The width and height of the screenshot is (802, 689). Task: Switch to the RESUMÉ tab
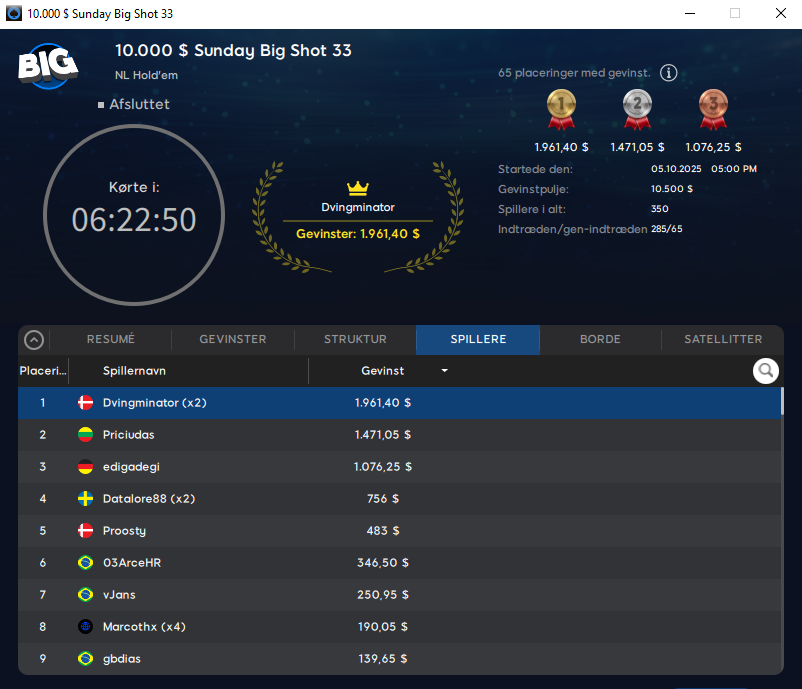pyautogui.click(x=110, y=340)
